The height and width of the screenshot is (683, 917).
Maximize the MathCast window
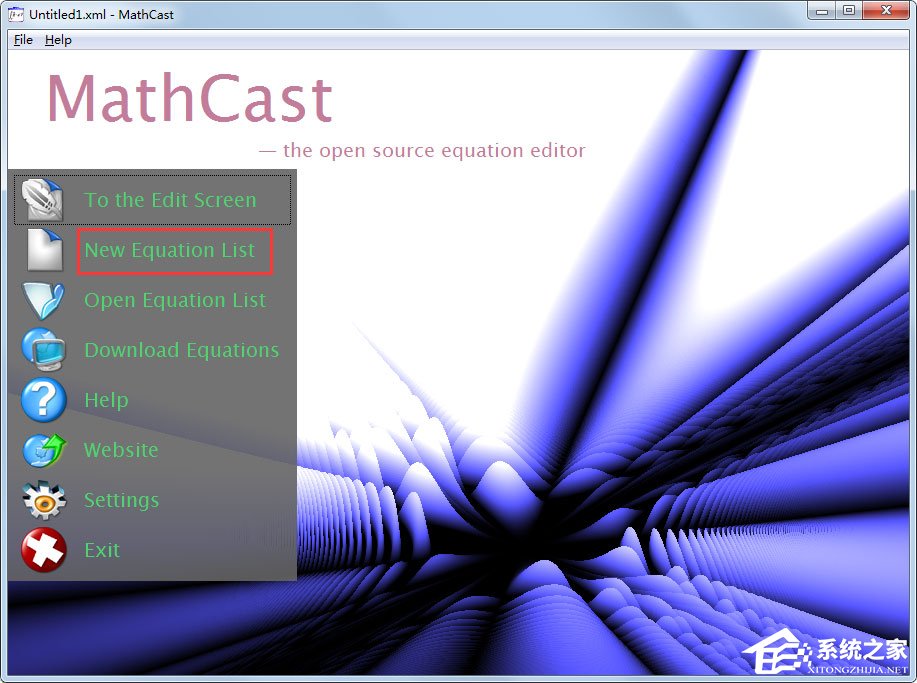point(849,11)
